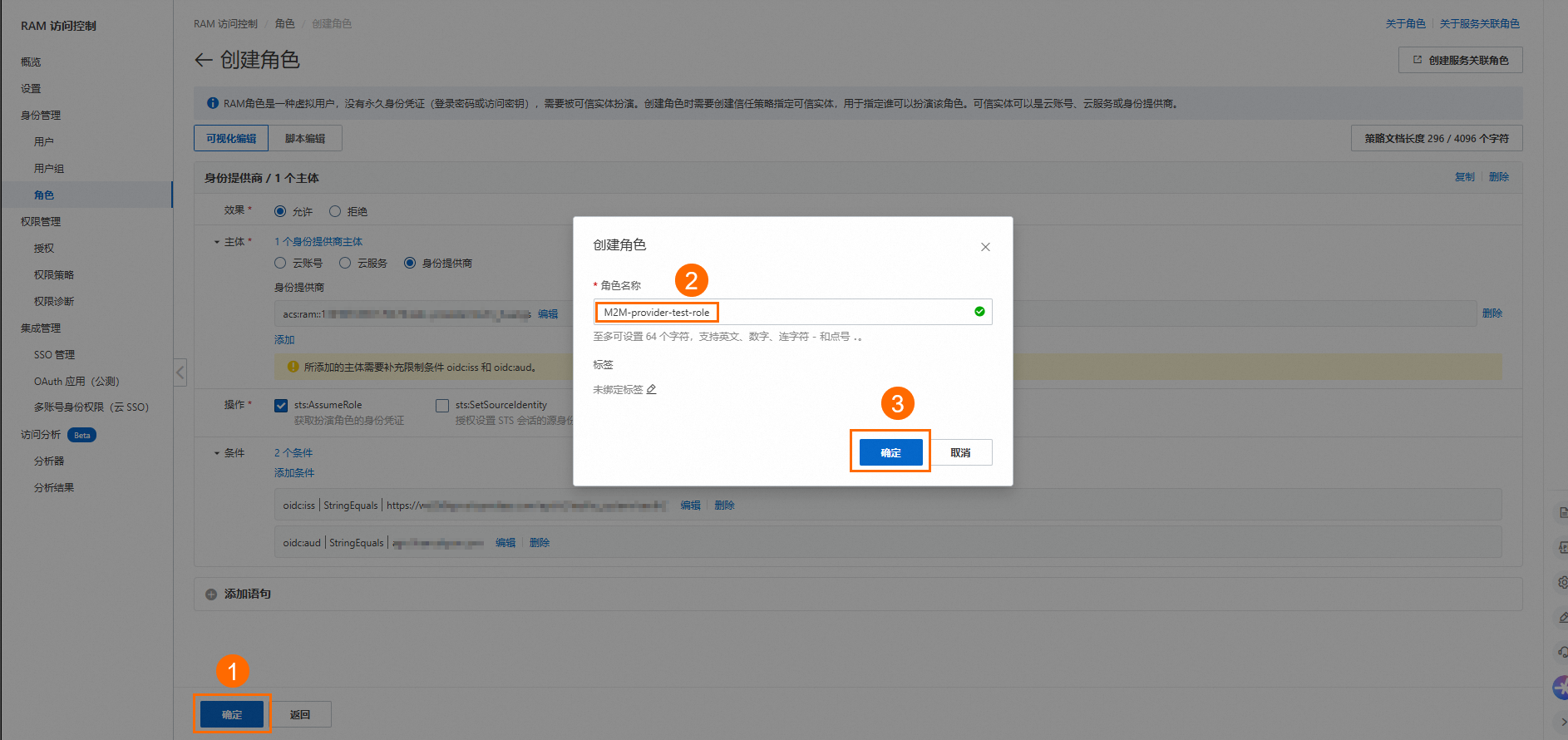The image size is (1568, 740).
Task: Edit tags via the pencil icon next to 未绑定标签
Action: (x=652, y=389)
